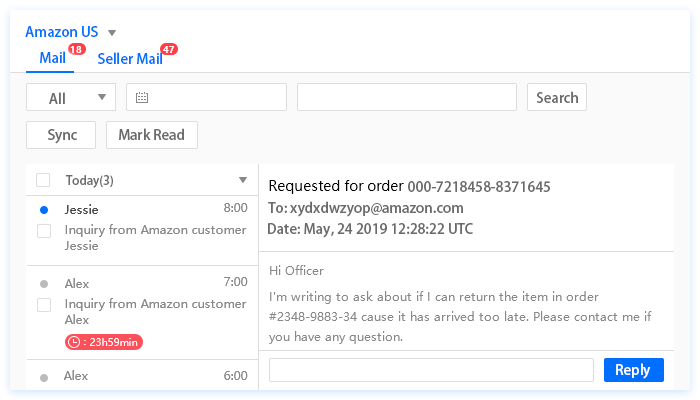
Task: Click the red 47 badge on Seller Mail
Action: click(x=169, y=49)
